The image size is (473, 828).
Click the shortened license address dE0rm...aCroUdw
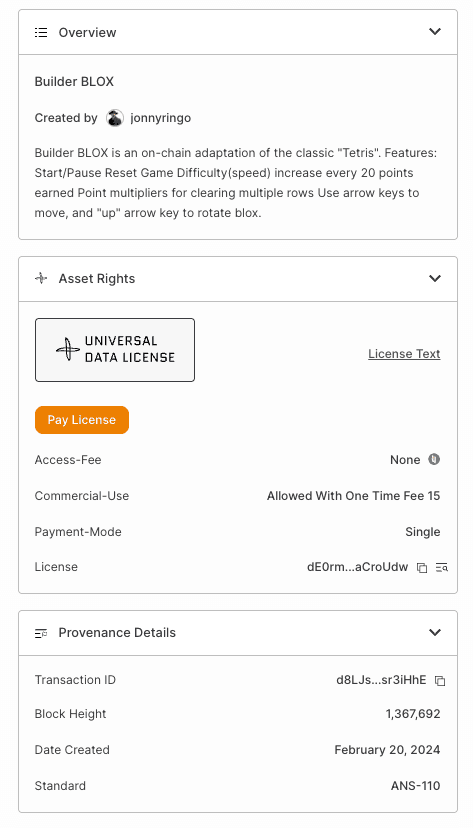[x=357, y=567]
